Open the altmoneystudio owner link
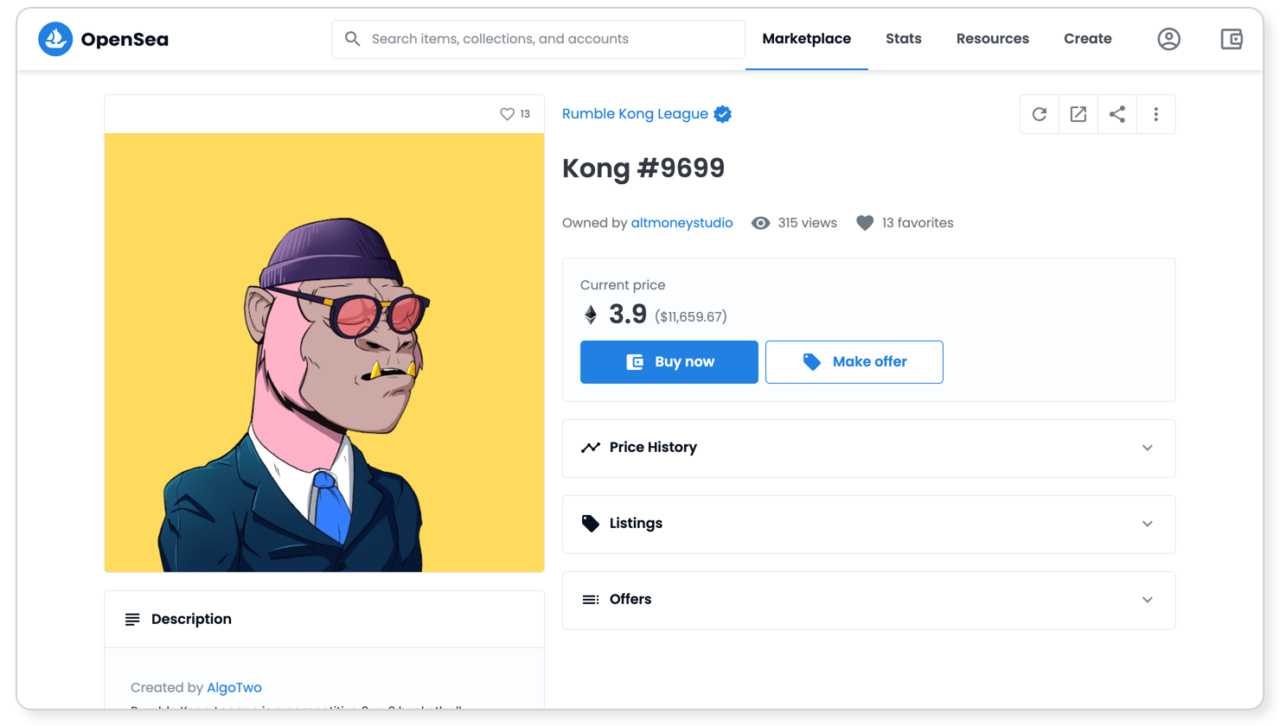1280x726 pixels. (x=681, y=223)
